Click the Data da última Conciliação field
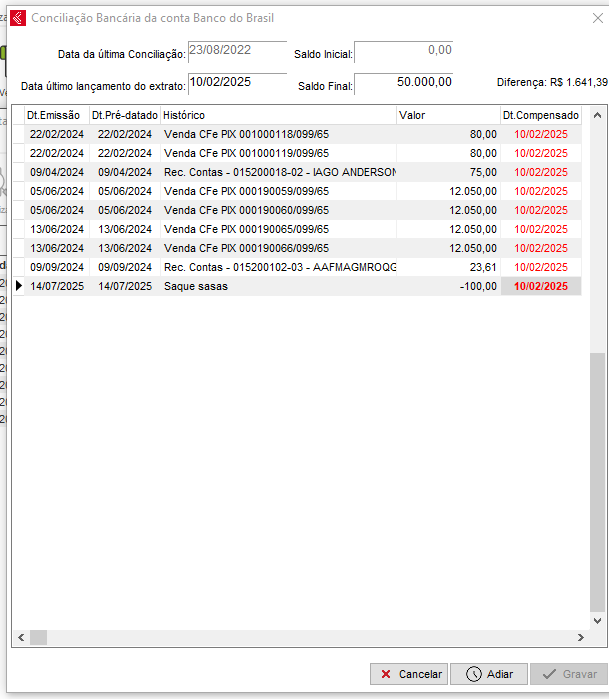Viewport: 609px width, 699px height. click(237, 51)
